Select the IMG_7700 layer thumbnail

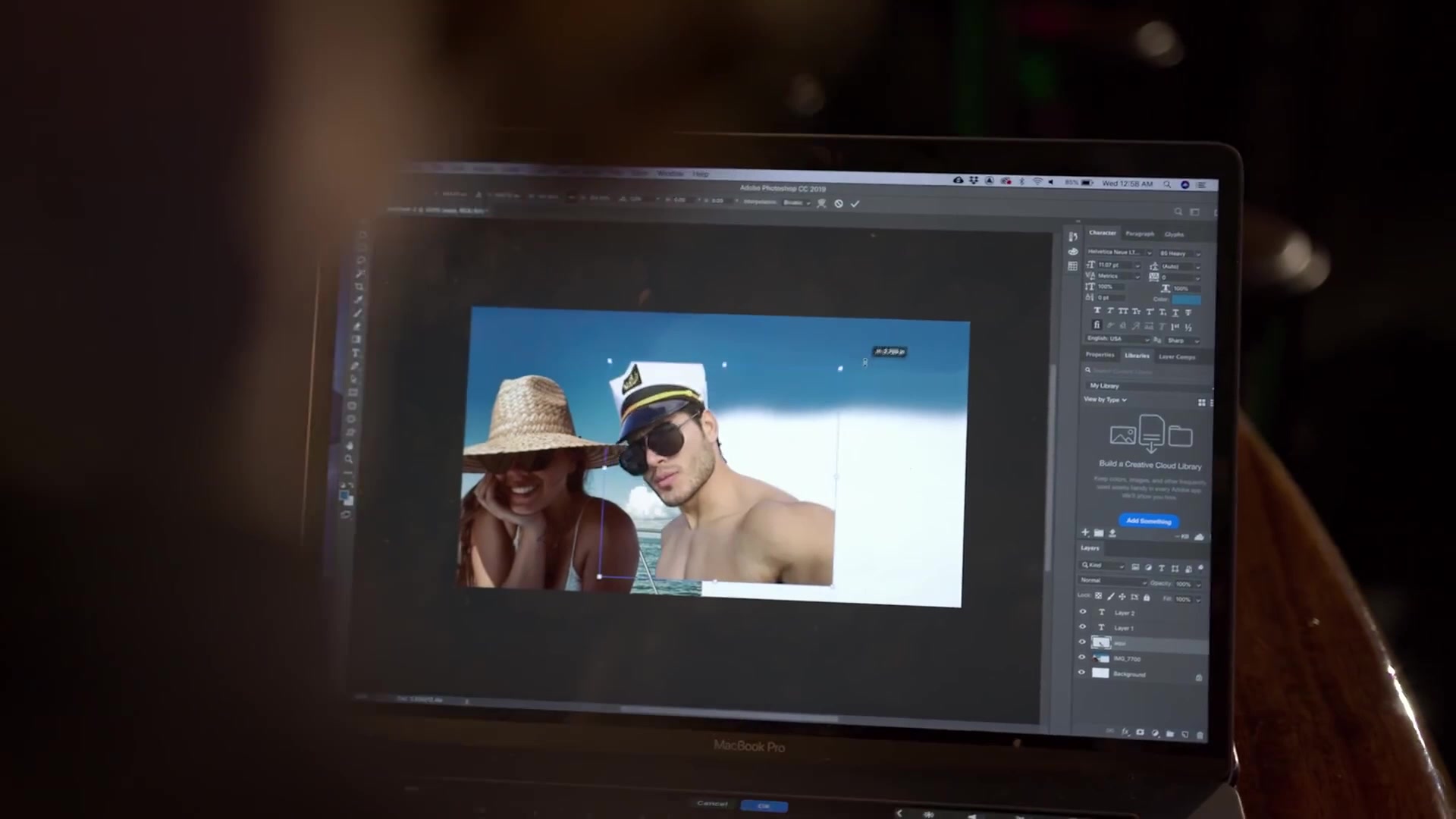(x=1100, y=658)
